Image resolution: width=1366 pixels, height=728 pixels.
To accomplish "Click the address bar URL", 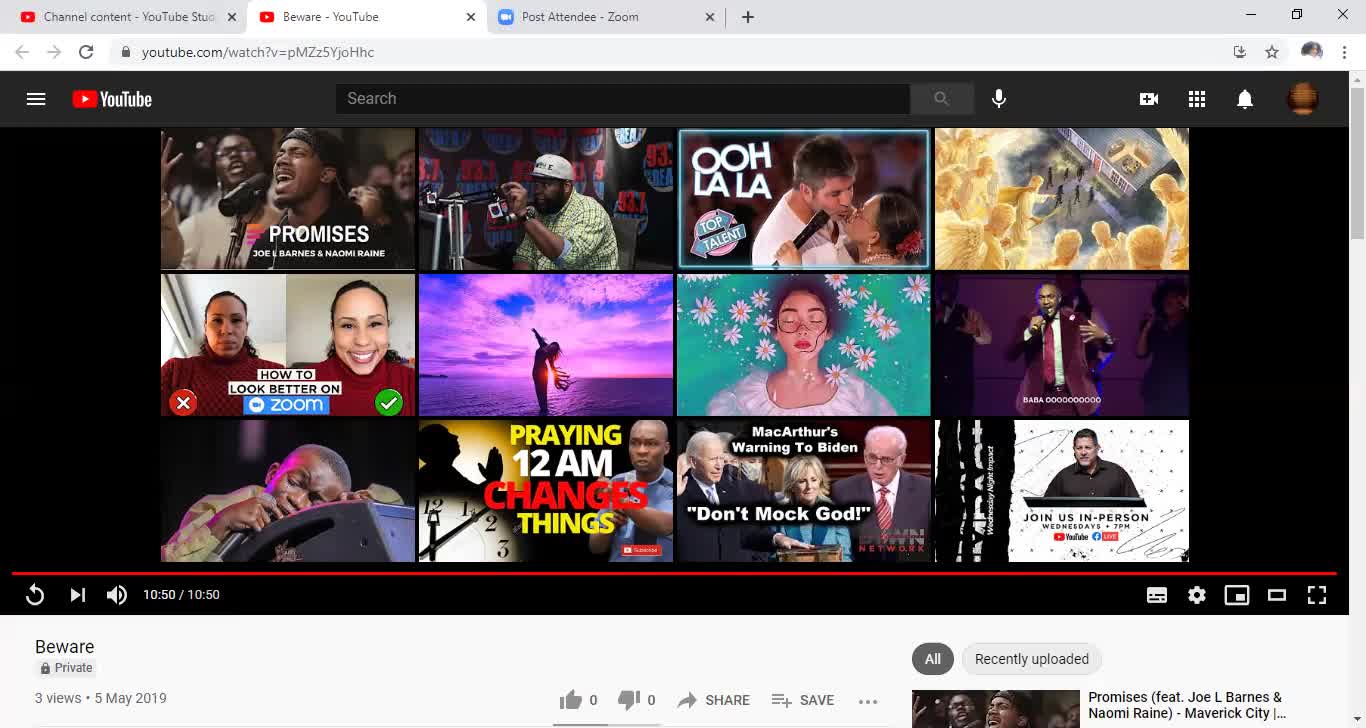I will point(258,52).
